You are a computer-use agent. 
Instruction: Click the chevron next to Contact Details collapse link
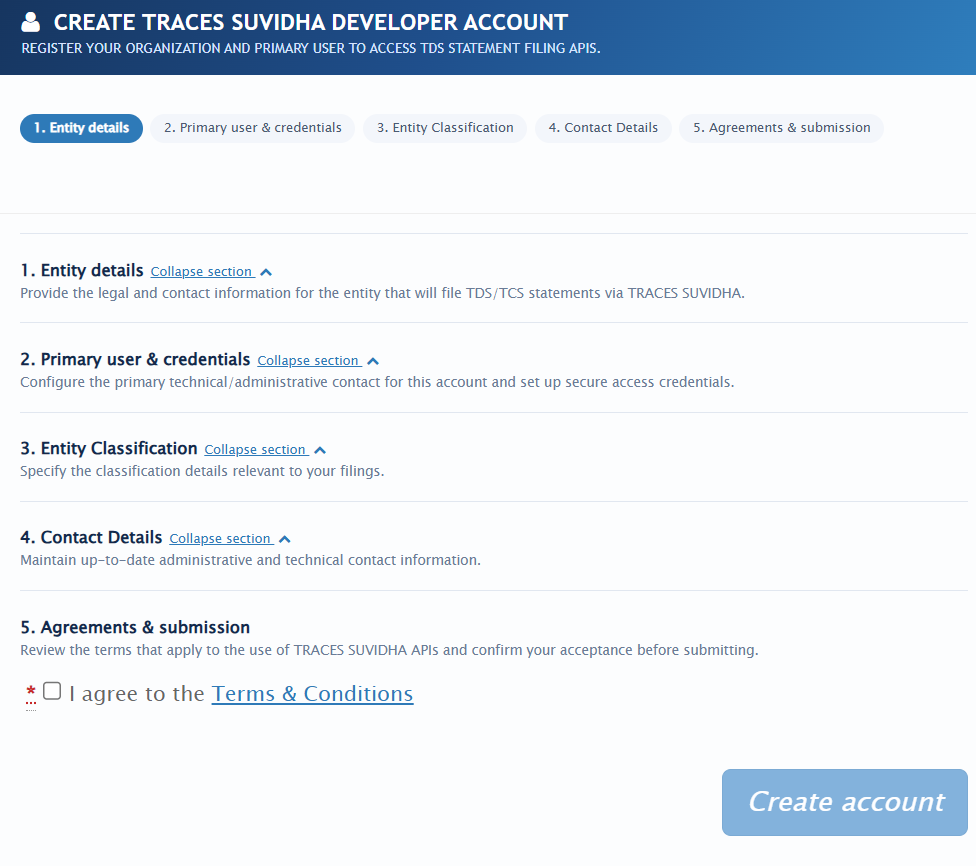tap(284, 538)
